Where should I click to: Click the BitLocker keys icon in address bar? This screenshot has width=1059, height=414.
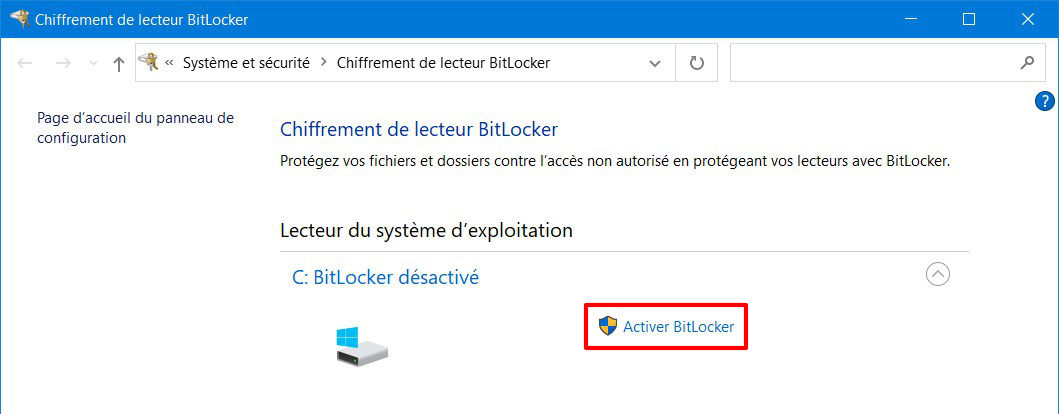149,63
